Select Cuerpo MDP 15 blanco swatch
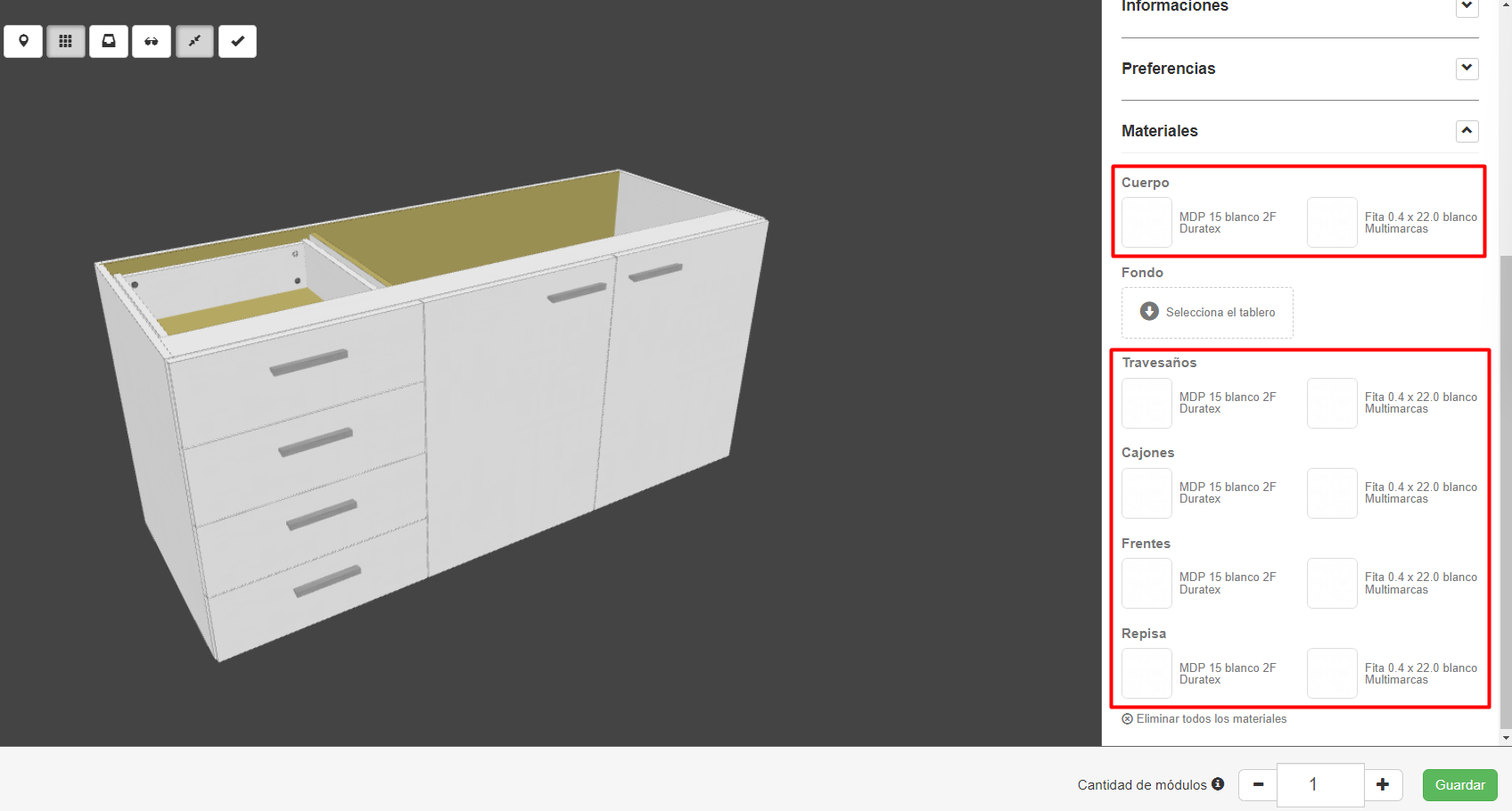Image resolution: width=1512 pixels, height=811 pixels. coord(1146,222)
